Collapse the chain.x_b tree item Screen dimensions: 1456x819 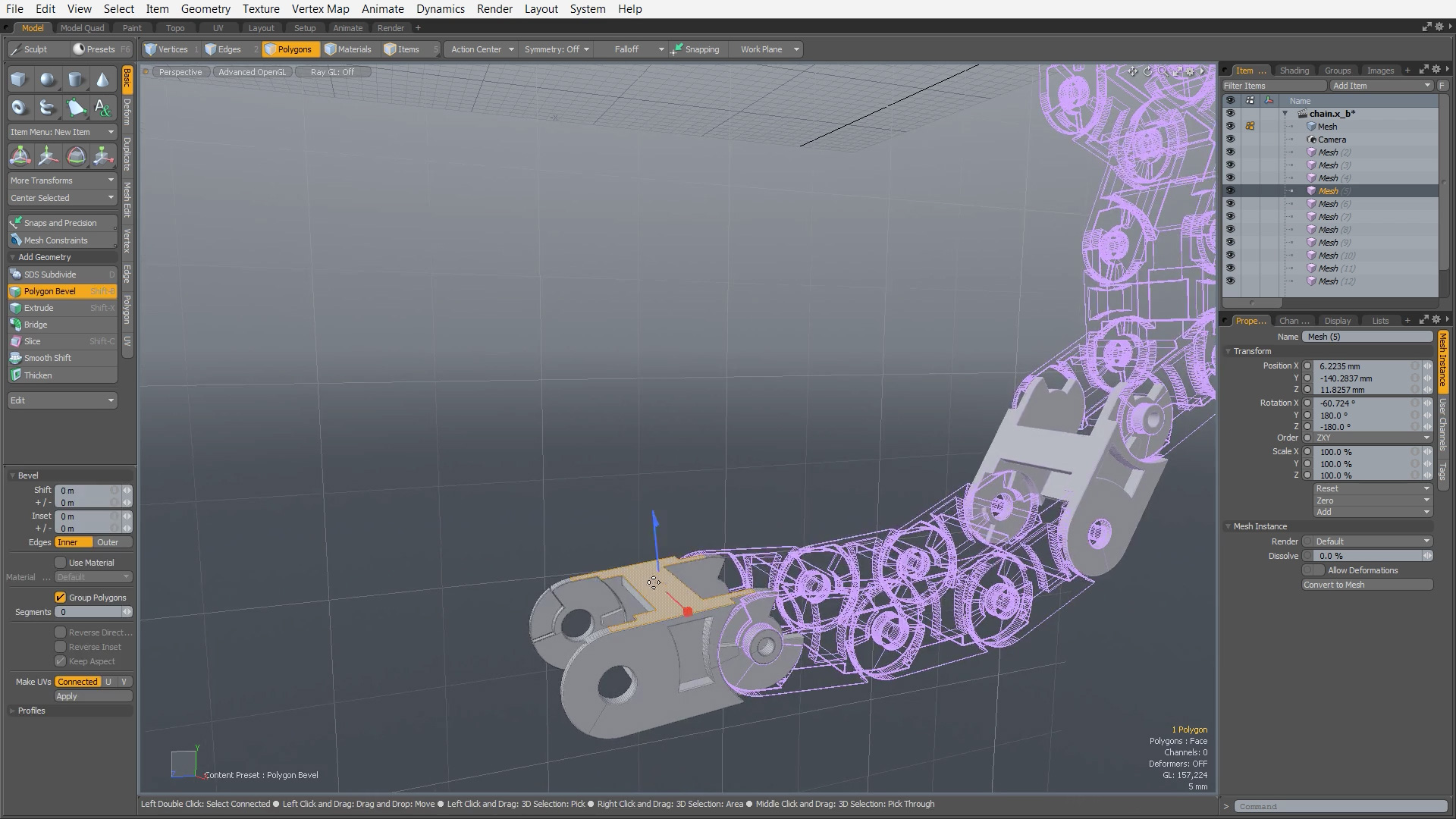(1285, 114)
